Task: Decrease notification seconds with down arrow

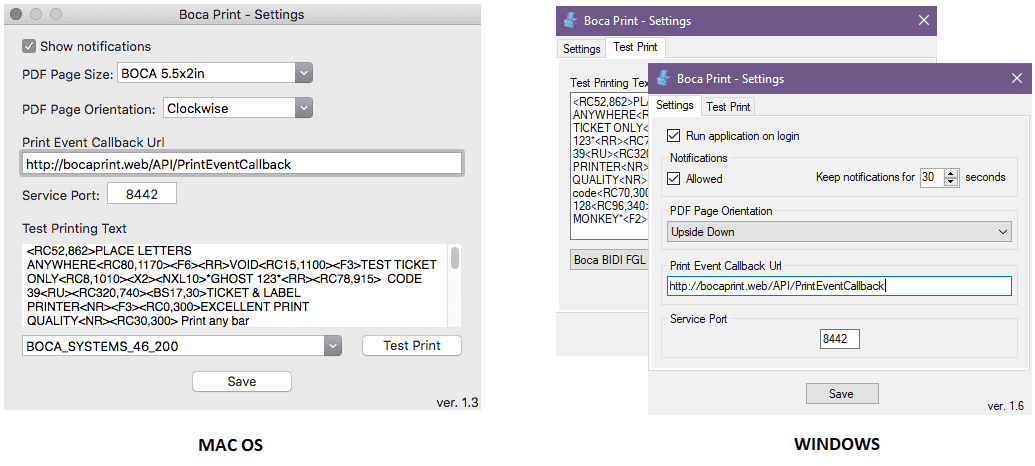Action: click(x=951, y=182)
